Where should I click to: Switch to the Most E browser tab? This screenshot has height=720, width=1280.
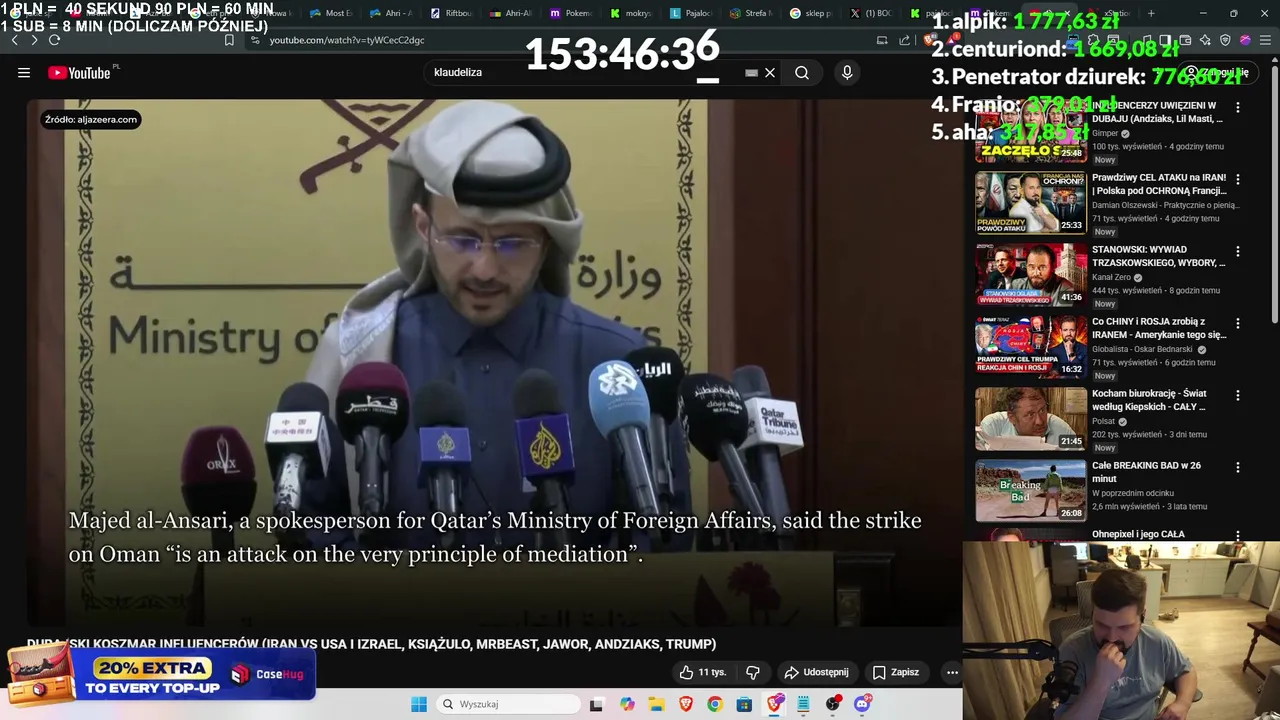(332, 13)
